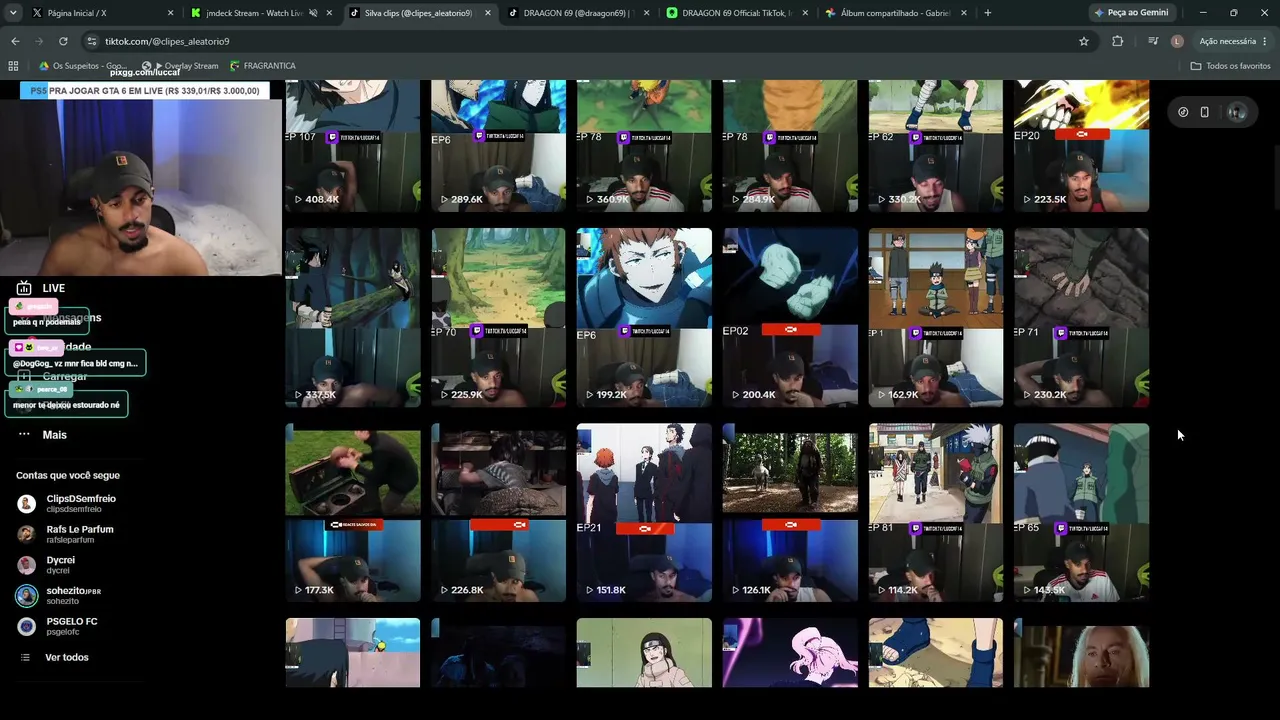Switch to the DRAAGON 69 (@draagon69) tab
Image resolution: width=1280 pixels, height=720 pixels.
580,13
